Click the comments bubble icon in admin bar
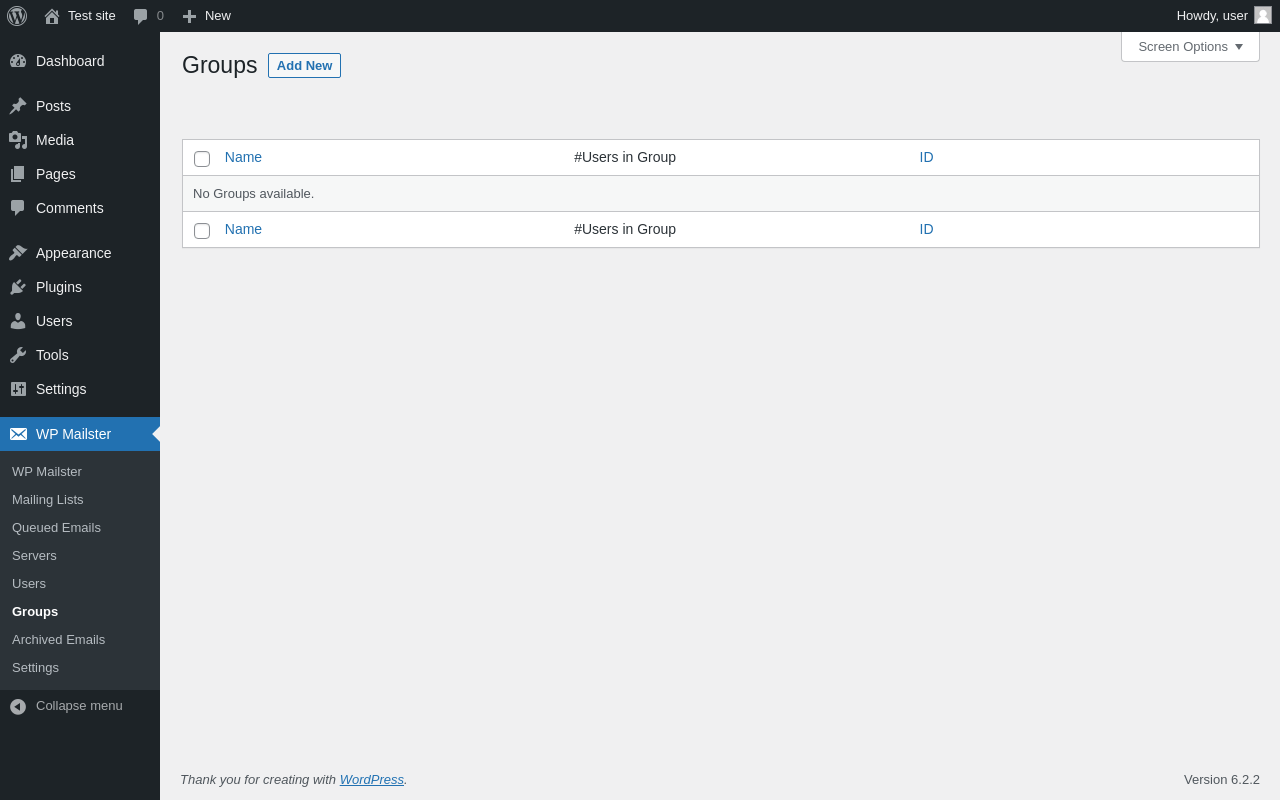The width and height of the screenshot is (1280, 800). [x=141, y=16]
